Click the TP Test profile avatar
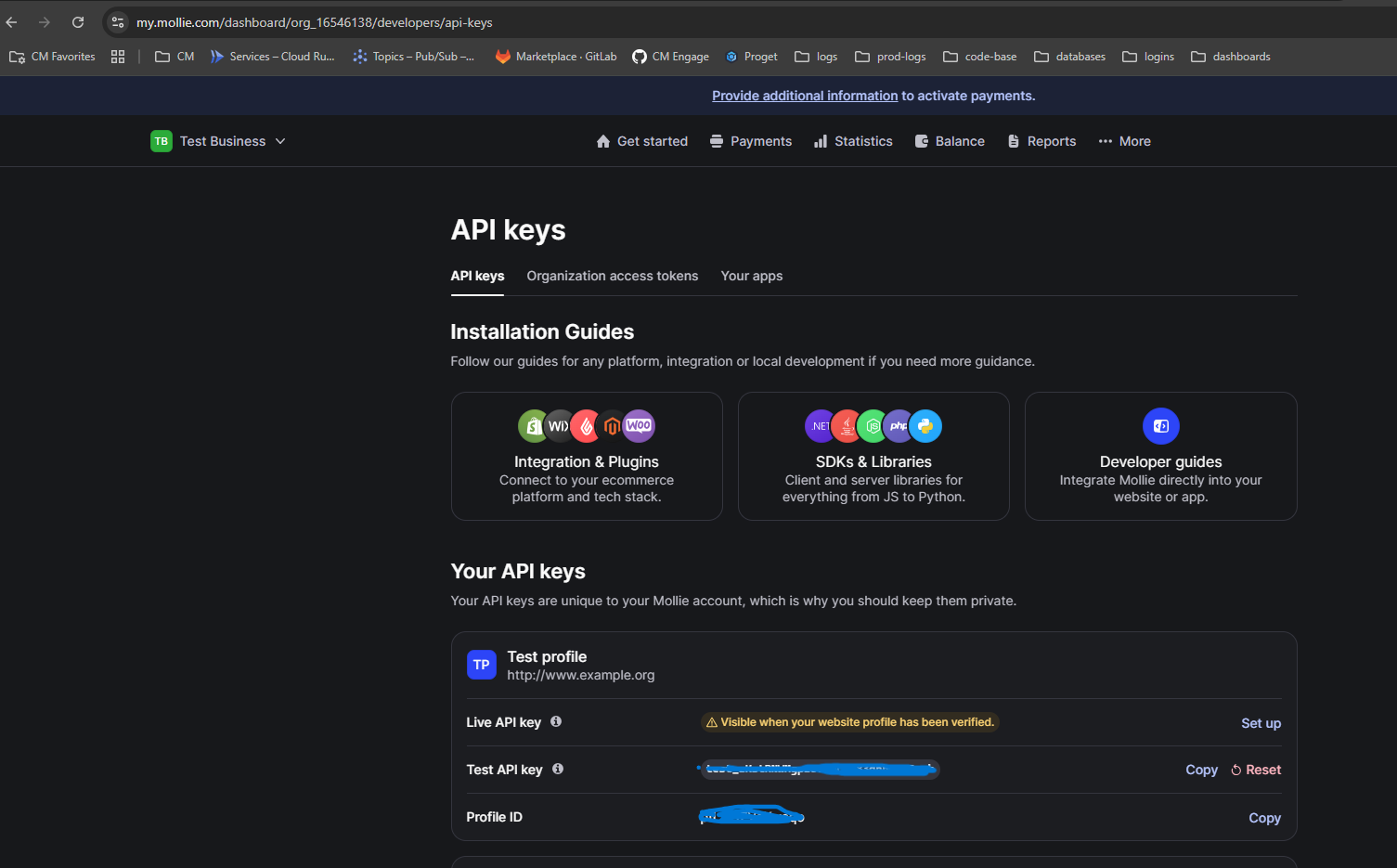 482,665
